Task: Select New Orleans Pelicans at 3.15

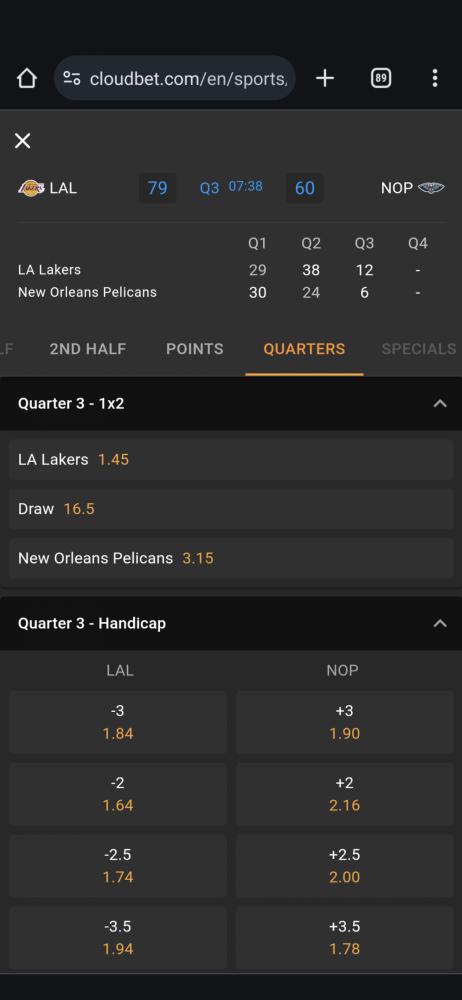Action: 231,559
